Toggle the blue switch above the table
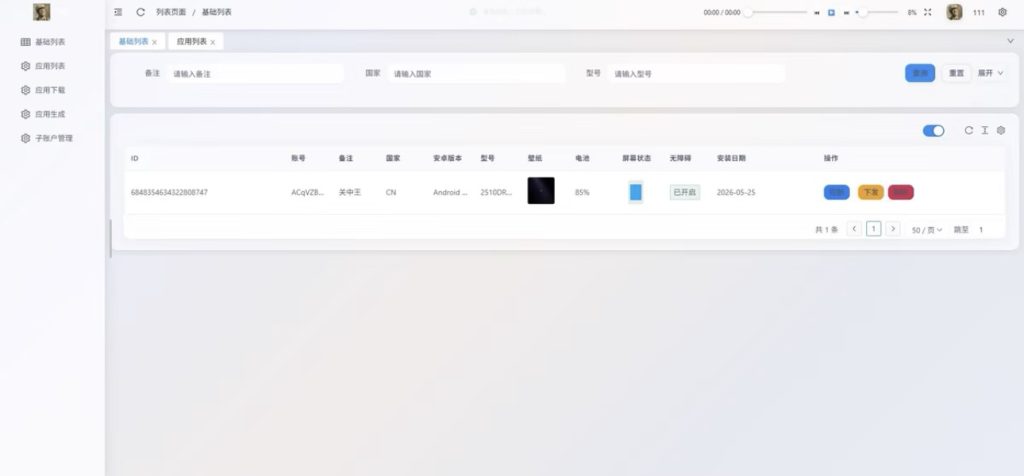The image size is (1024, 476). tap(933, 131)
